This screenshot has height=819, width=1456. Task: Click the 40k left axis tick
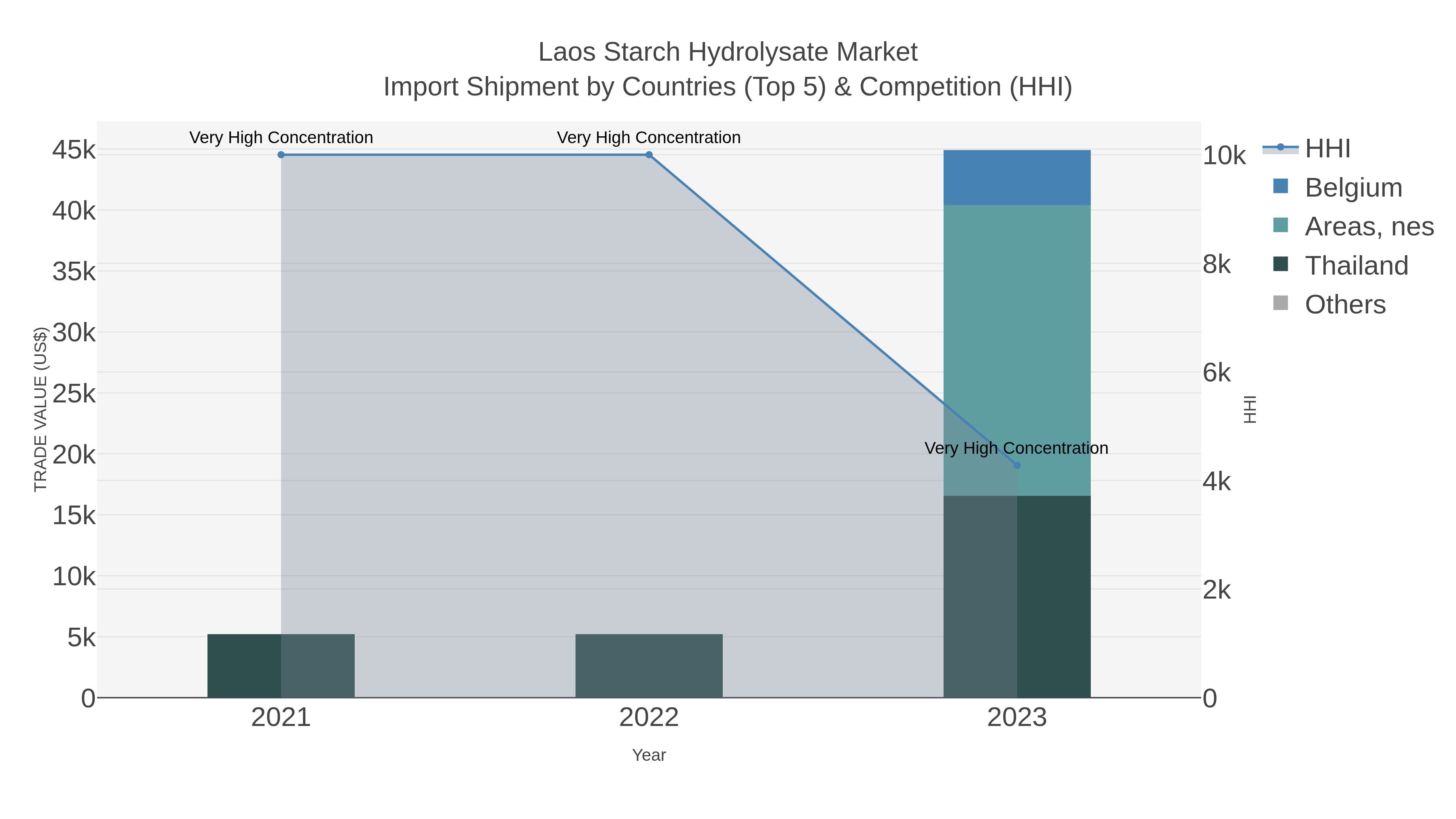coord(74,212)
